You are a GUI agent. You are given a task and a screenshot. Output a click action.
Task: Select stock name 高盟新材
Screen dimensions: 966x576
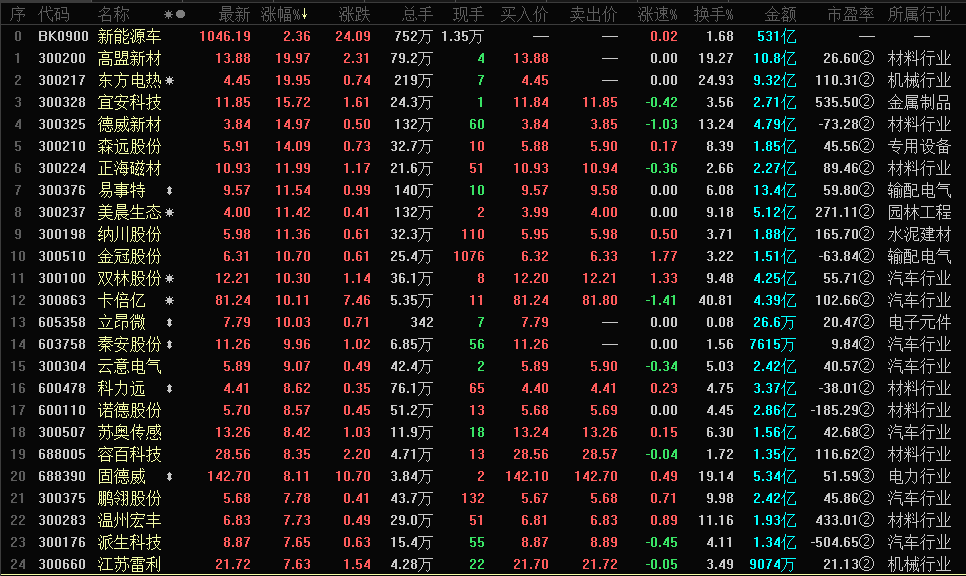click(x=129, y=59)
